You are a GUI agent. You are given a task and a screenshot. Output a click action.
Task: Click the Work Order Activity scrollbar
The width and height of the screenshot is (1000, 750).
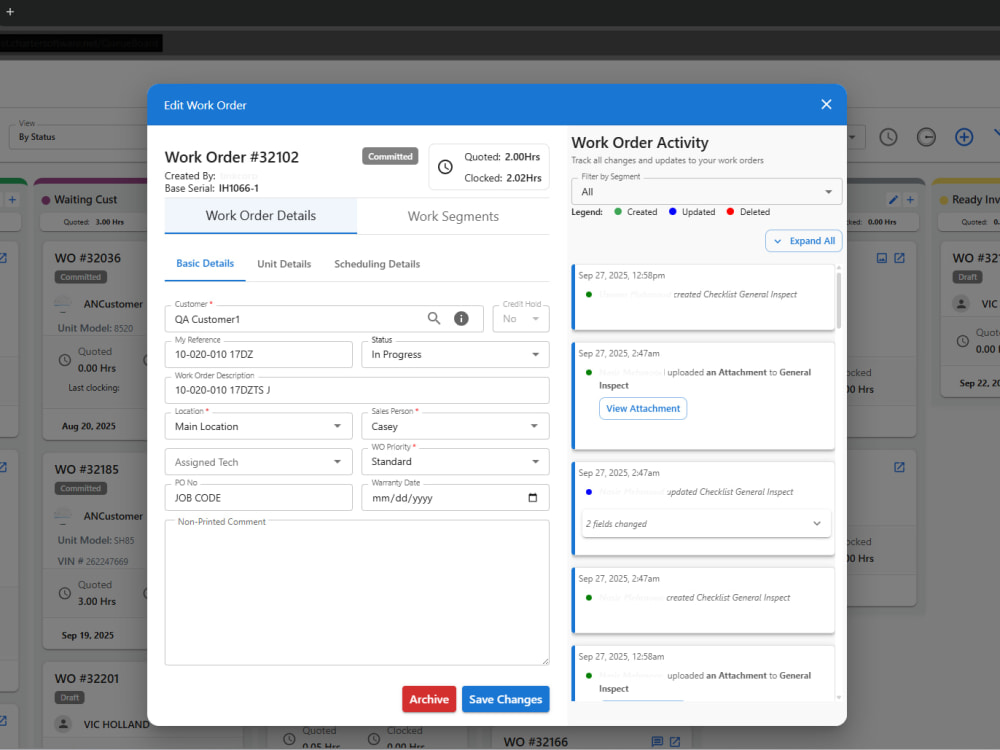(x=838, y=300)
